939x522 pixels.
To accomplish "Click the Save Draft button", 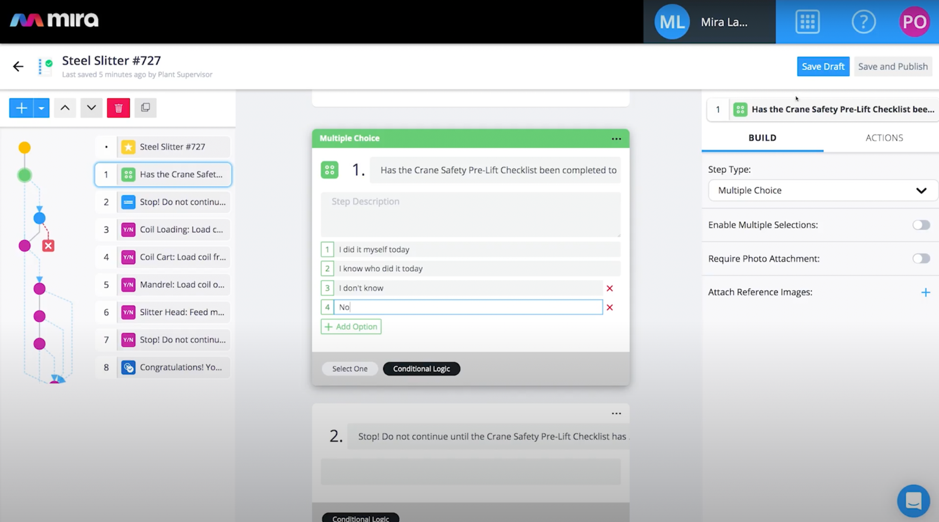I will point(823,66).
